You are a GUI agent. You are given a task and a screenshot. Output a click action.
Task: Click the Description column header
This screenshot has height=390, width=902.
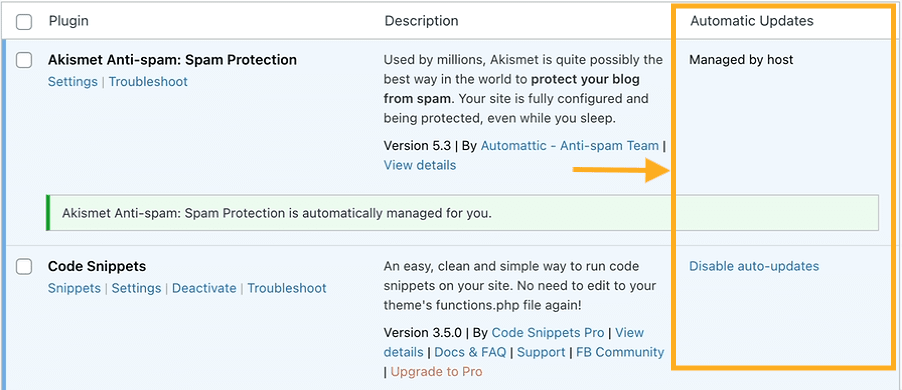pyautogui.click(x=422, y=21)
